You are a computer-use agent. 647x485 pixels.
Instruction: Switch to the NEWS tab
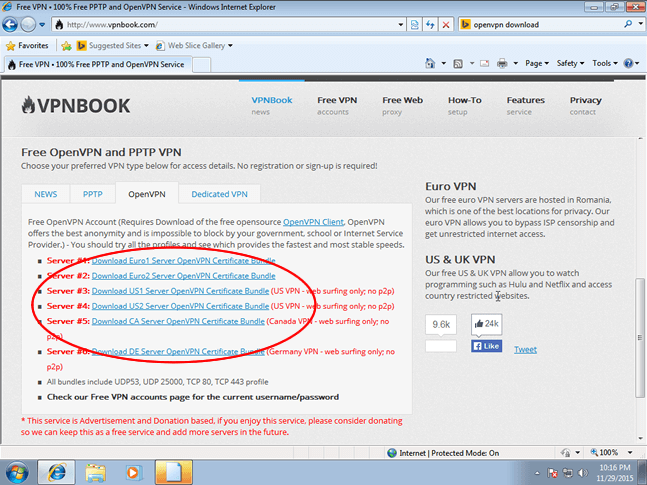[45, 194]
